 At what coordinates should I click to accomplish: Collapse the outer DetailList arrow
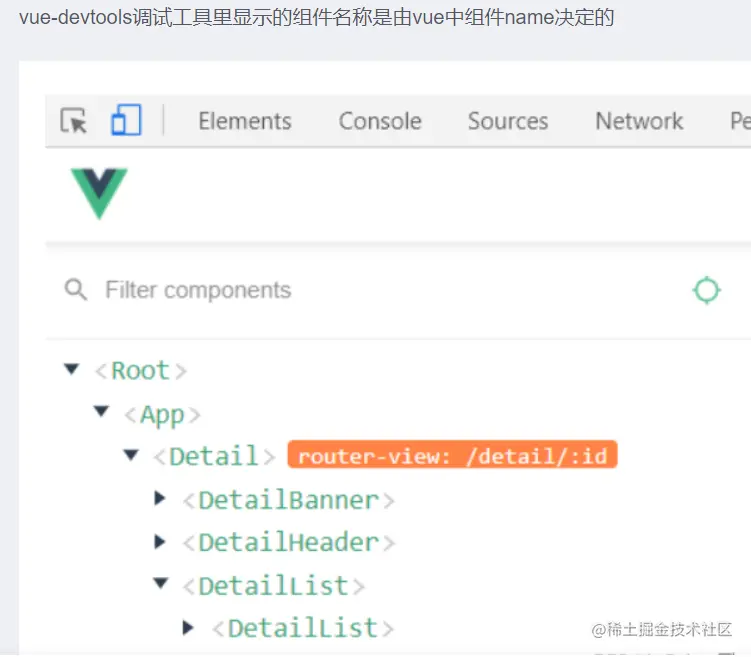(160, 583)
